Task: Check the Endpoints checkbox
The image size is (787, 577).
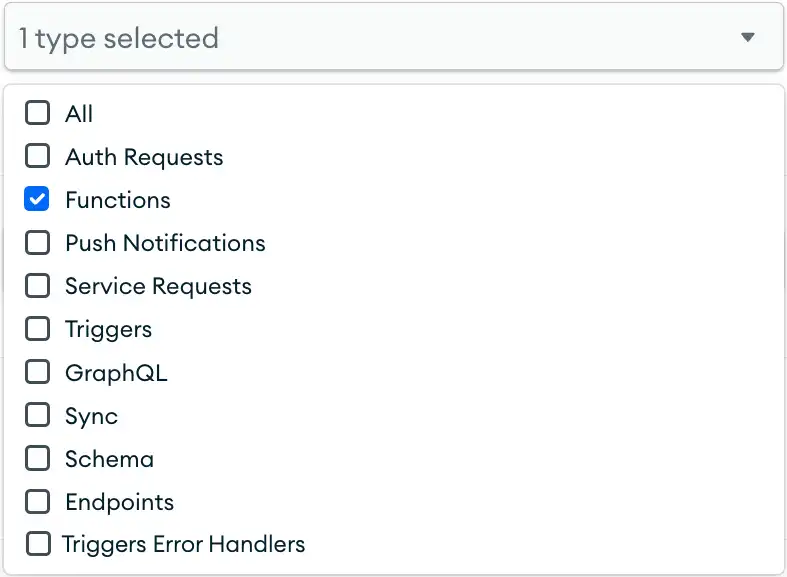Action: point(37,502)
